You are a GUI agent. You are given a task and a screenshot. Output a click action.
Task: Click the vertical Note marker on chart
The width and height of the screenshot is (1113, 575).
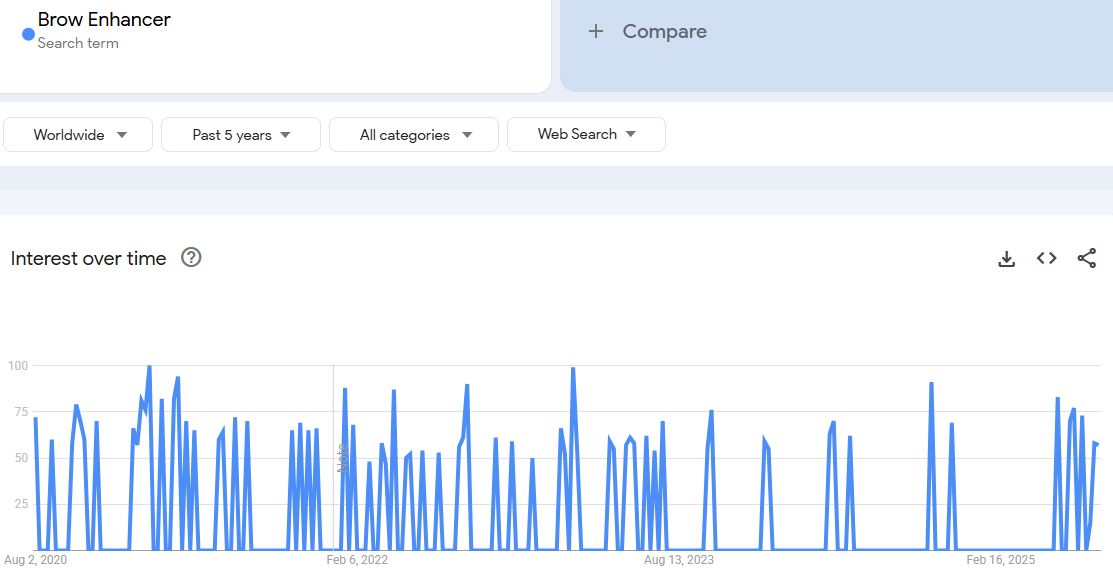pyautogui.click(x=341, y=458)
